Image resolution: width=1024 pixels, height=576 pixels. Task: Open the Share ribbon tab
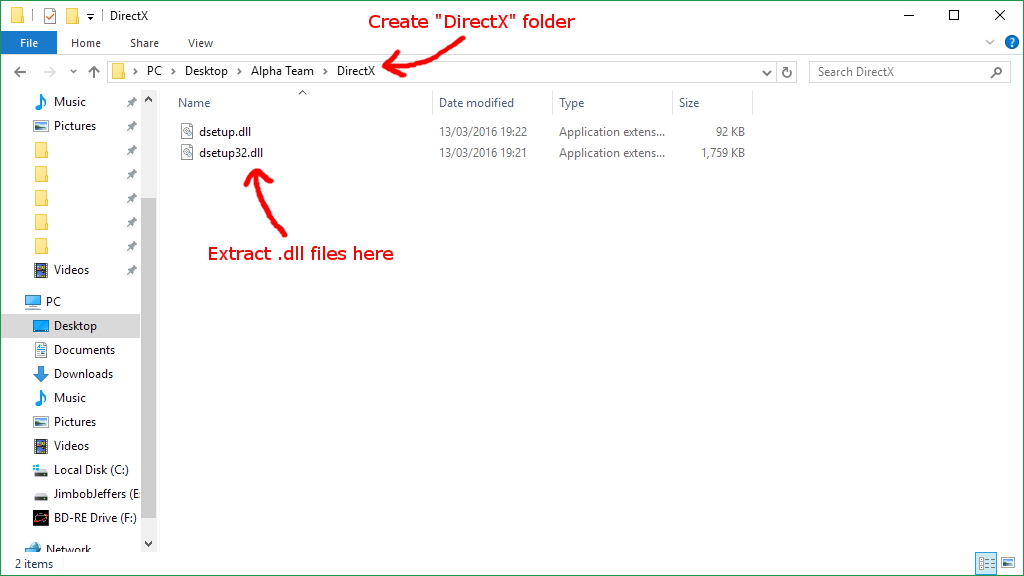[x=144, y=43]
